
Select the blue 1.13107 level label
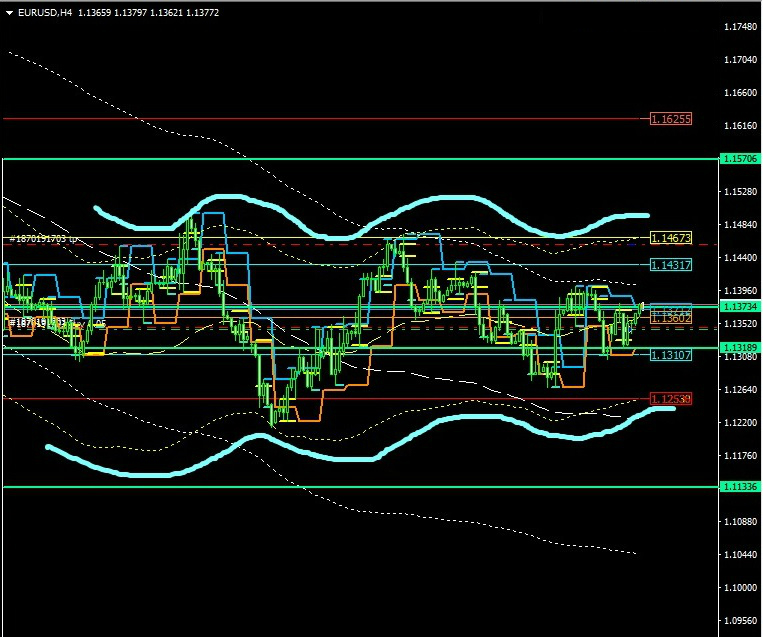pos(670,355)
